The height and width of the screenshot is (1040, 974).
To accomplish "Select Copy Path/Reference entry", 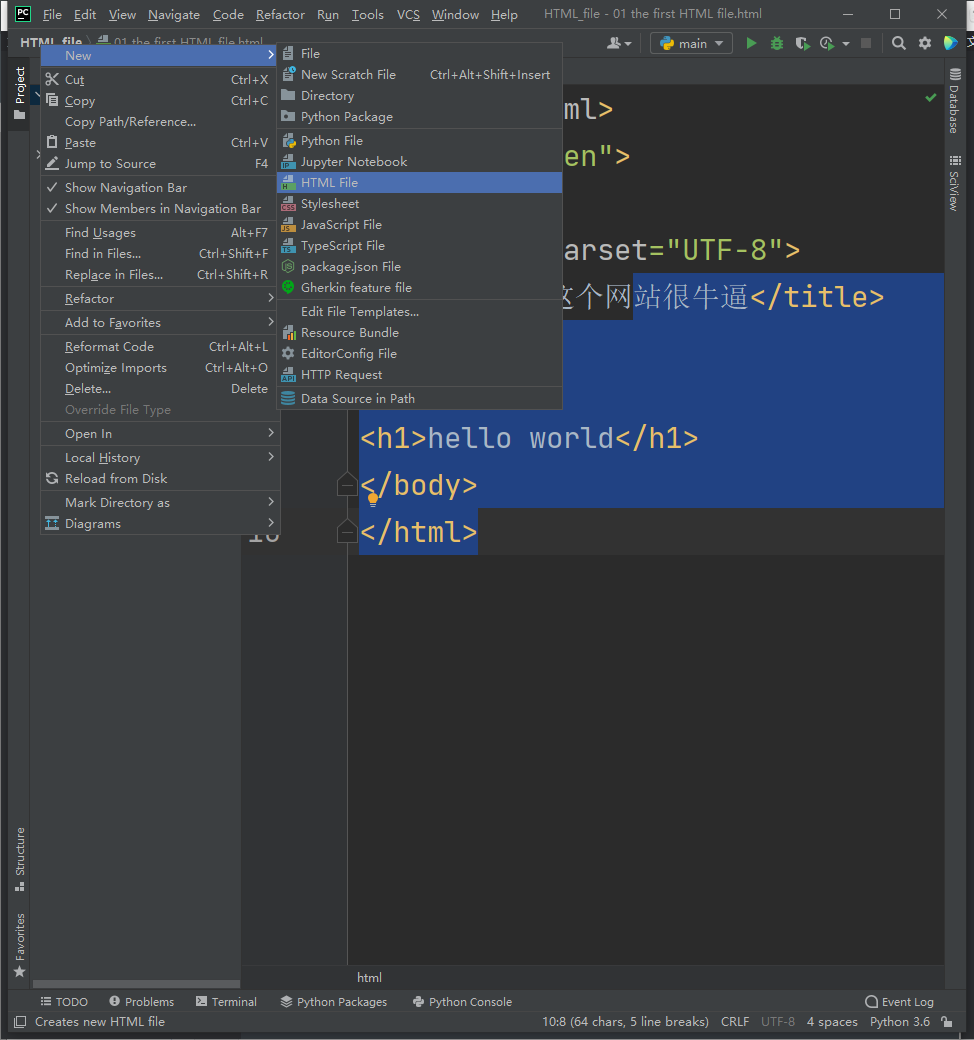I will tap(160, 122).
